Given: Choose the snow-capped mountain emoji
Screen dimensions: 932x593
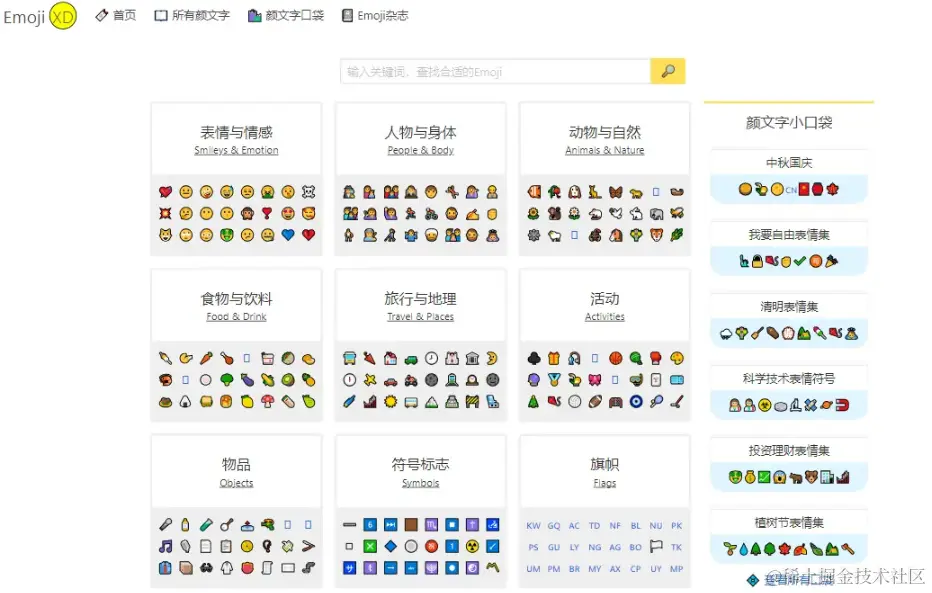Looking at the screenshot, I should coord(431,402).
